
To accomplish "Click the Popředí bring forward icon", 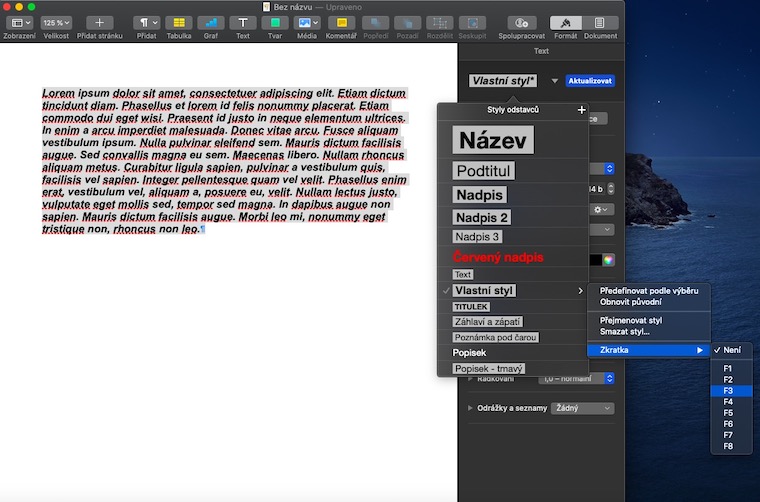I will point(376,23).
